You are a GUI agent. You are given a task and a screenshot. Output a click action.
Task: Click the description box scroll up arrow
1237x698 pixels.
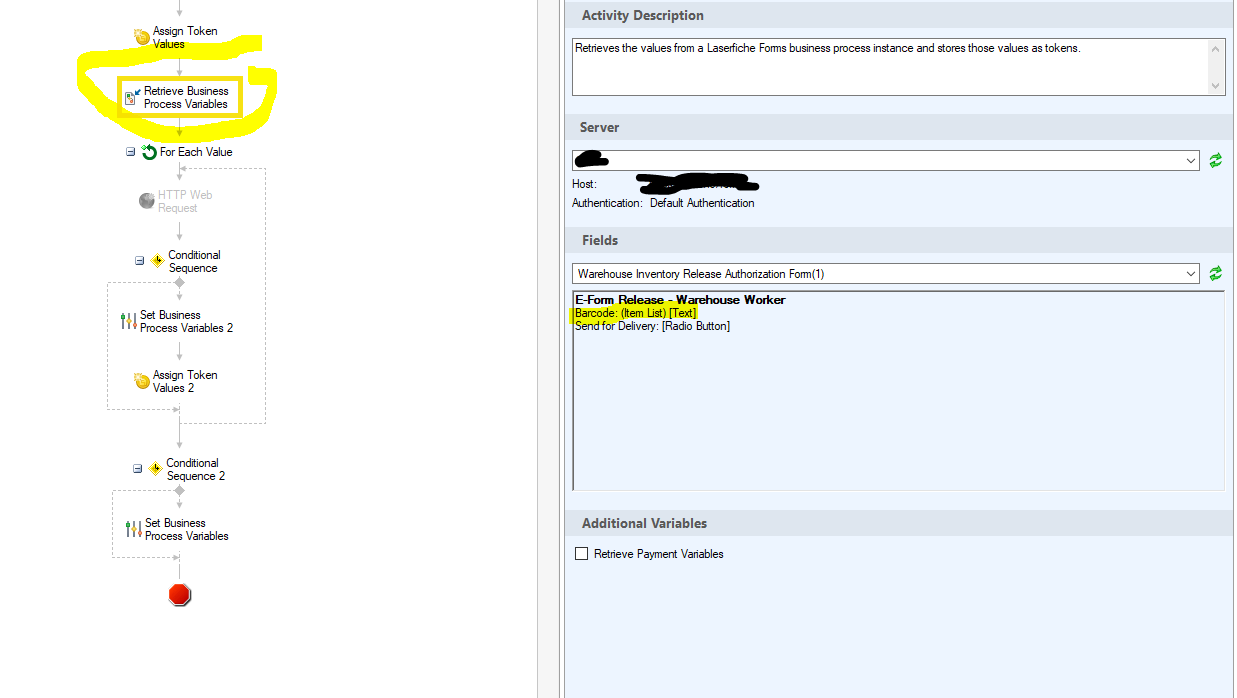coord(1216,48)
